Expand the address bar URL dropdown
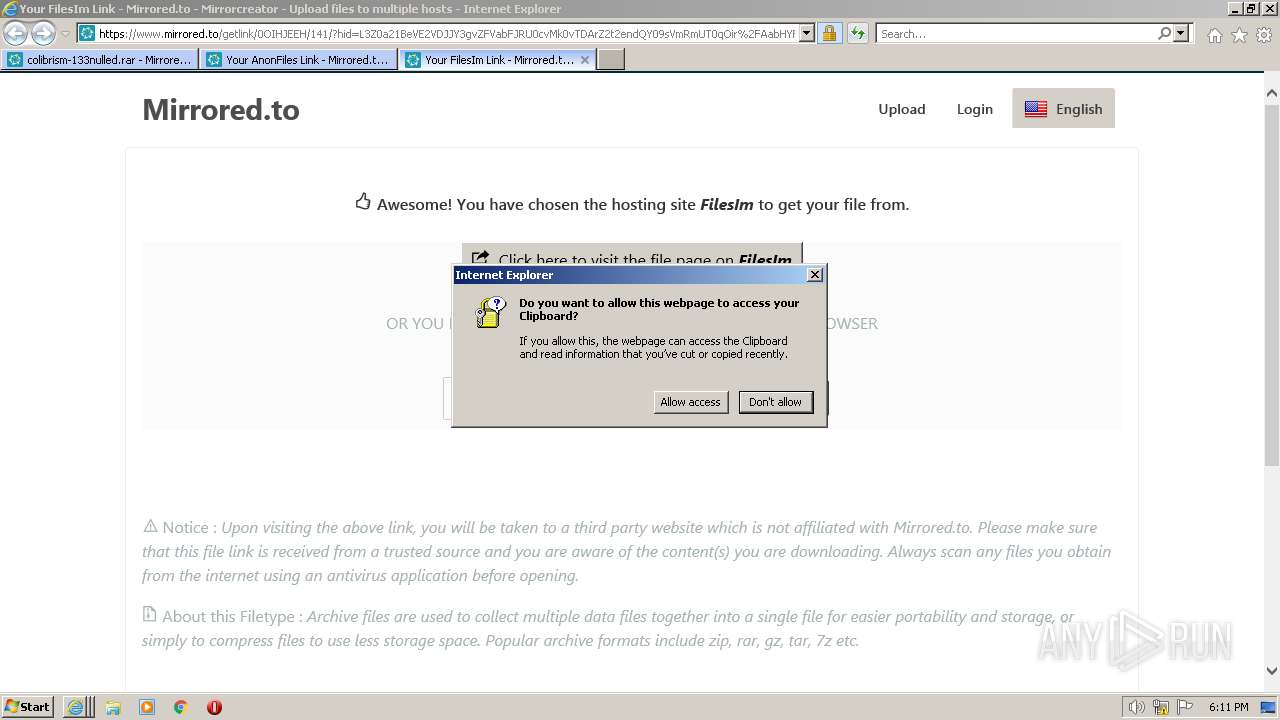1280x720 pixels. pyautogui.click(x=807, y=33)
